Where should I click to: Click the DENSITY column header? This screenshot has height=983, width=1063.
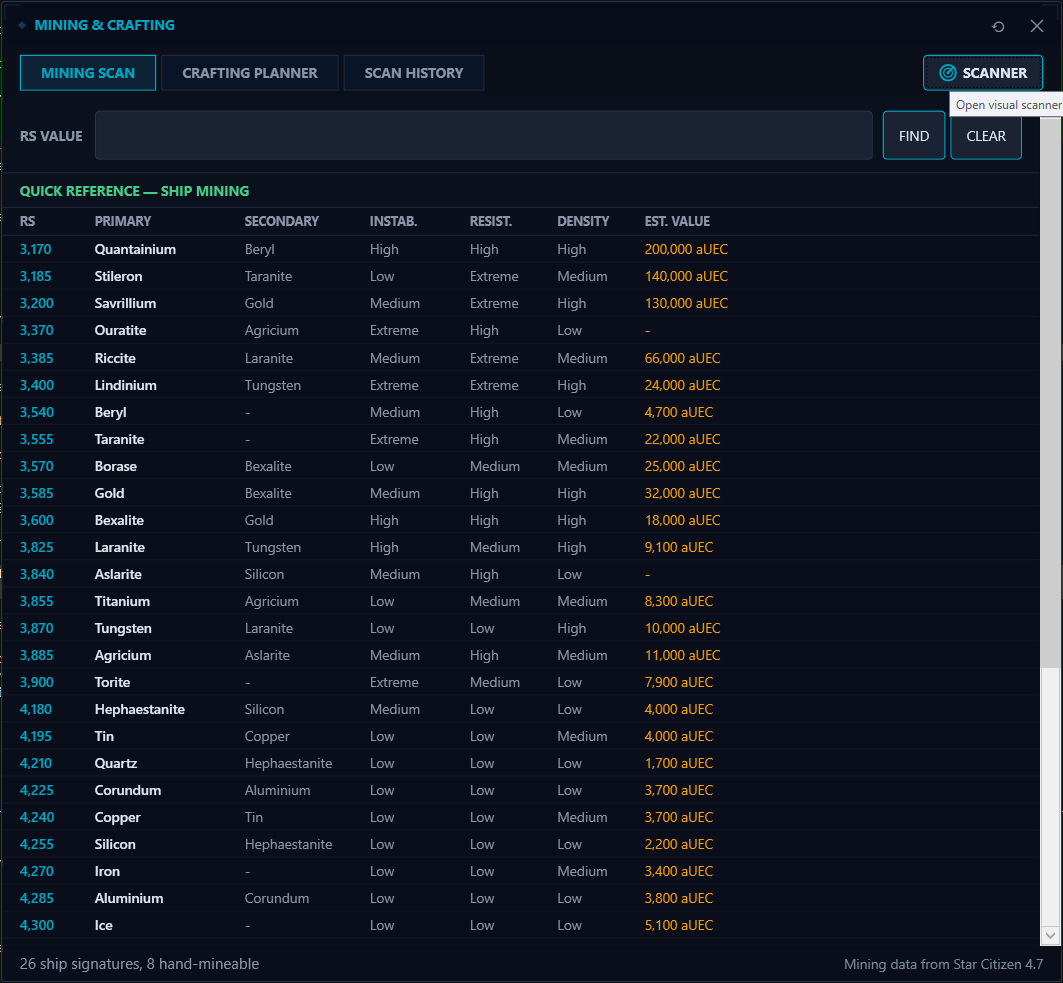click(x=583, y=221)
